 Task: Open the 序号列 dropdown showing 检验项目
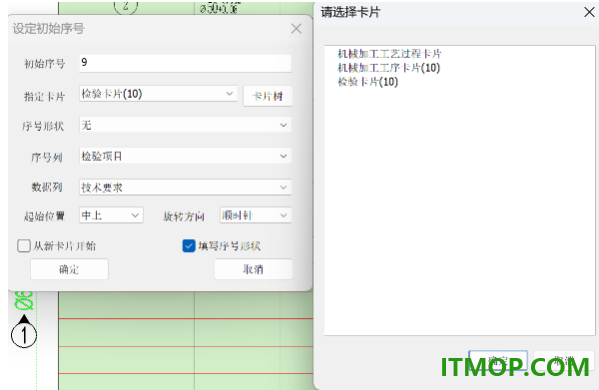click(x=185, y=156)
